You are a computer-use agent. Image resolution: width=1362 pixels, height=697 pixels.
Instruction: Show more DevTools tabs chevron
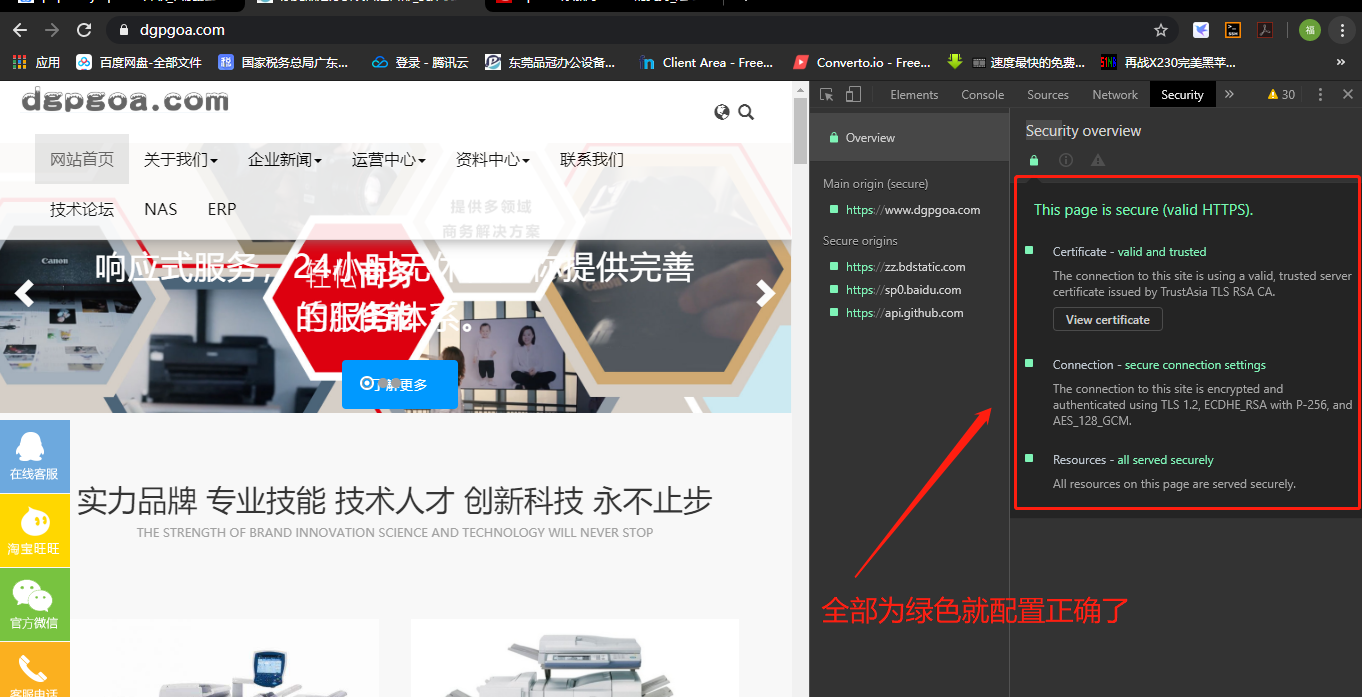pos(1229,94)
